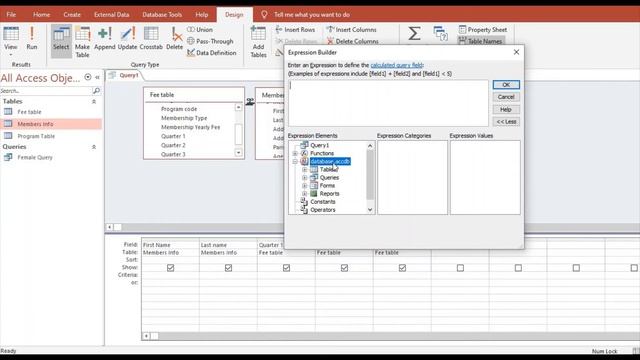Uncheck Show for the fourth Fee table column

[x=344, y=268]
